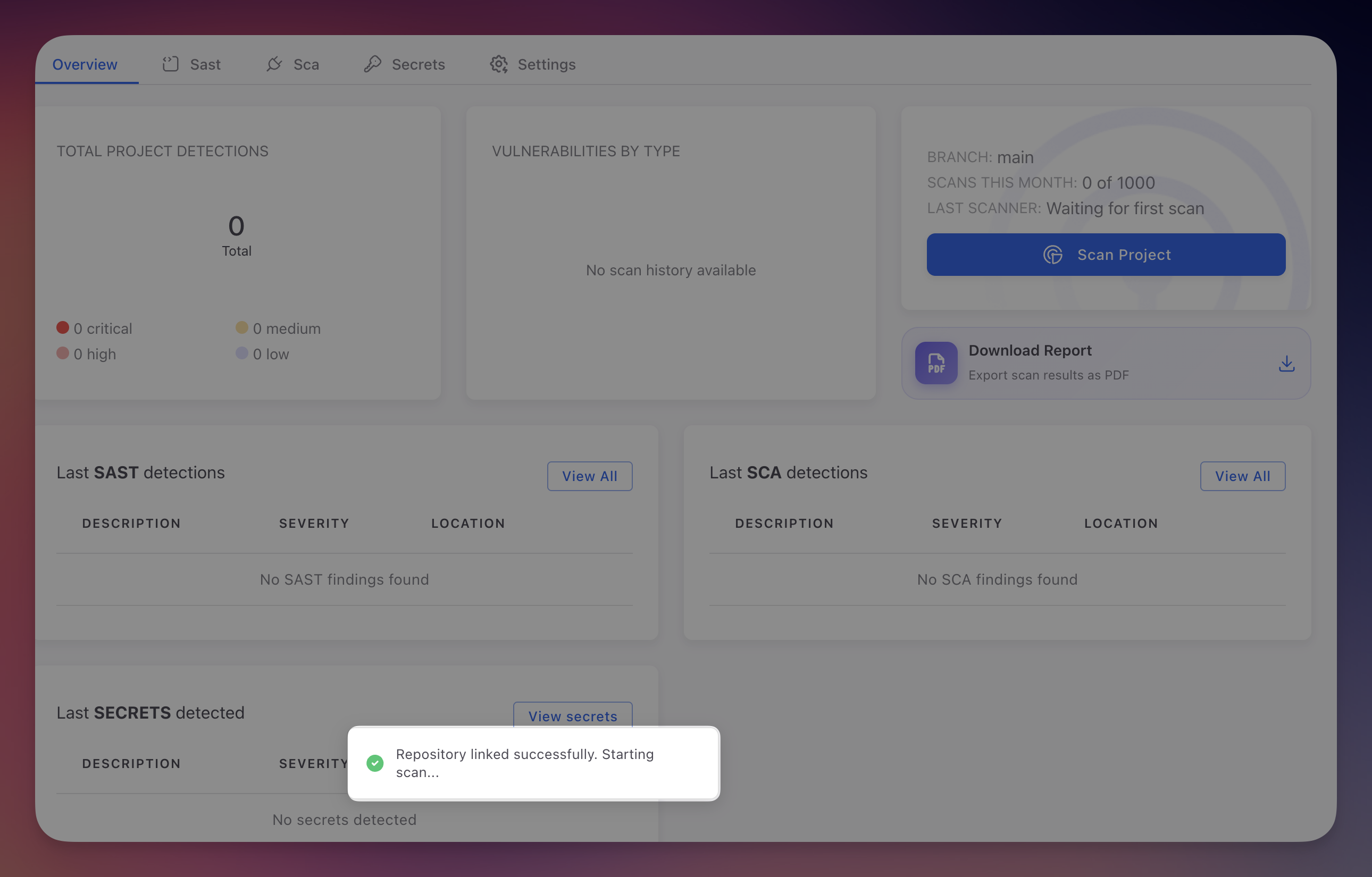View All SAST detections
The image size is (1372, 877).
[x=590, y=476]
